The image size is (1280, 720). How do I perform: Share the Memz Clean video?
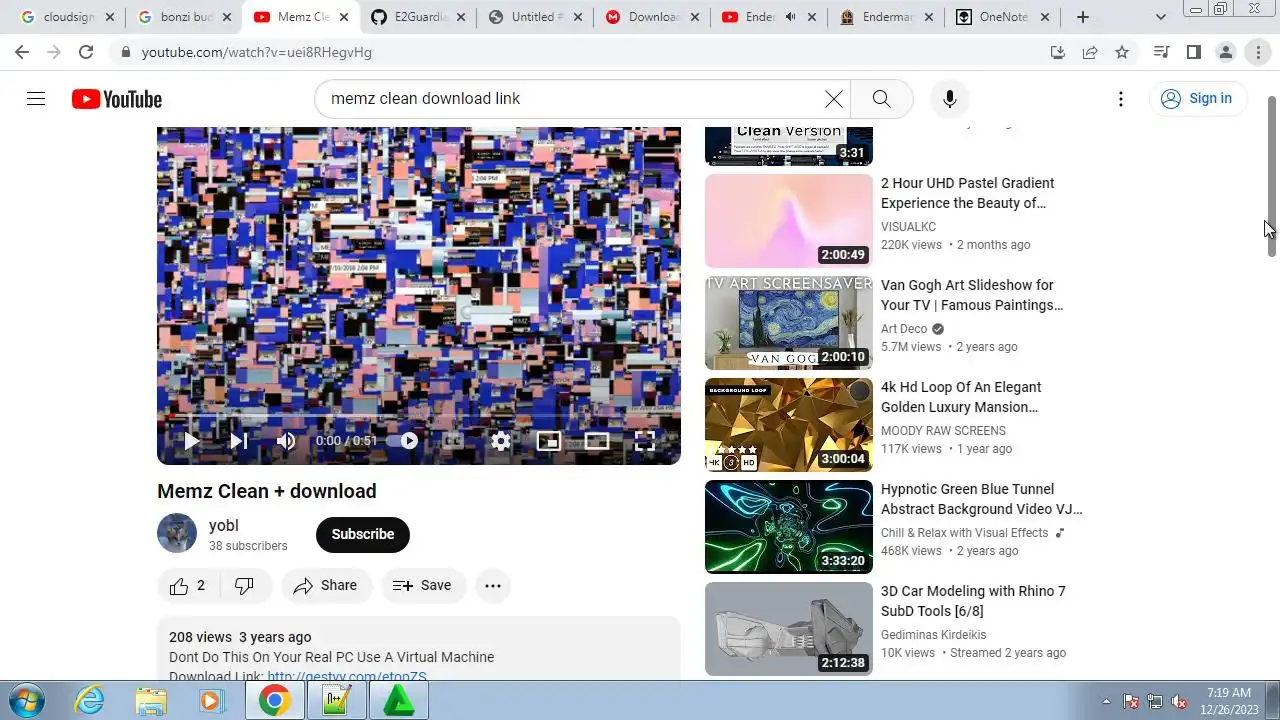pyautogui.click(x=326, y=586)
